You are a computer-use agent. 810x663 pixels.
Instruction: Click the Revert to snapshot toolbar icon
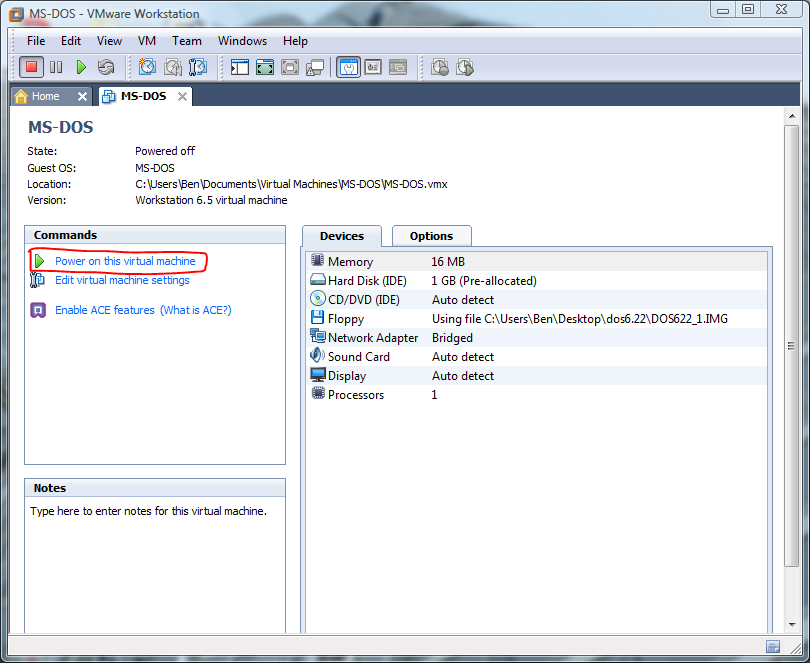click(x=173, y=67)
